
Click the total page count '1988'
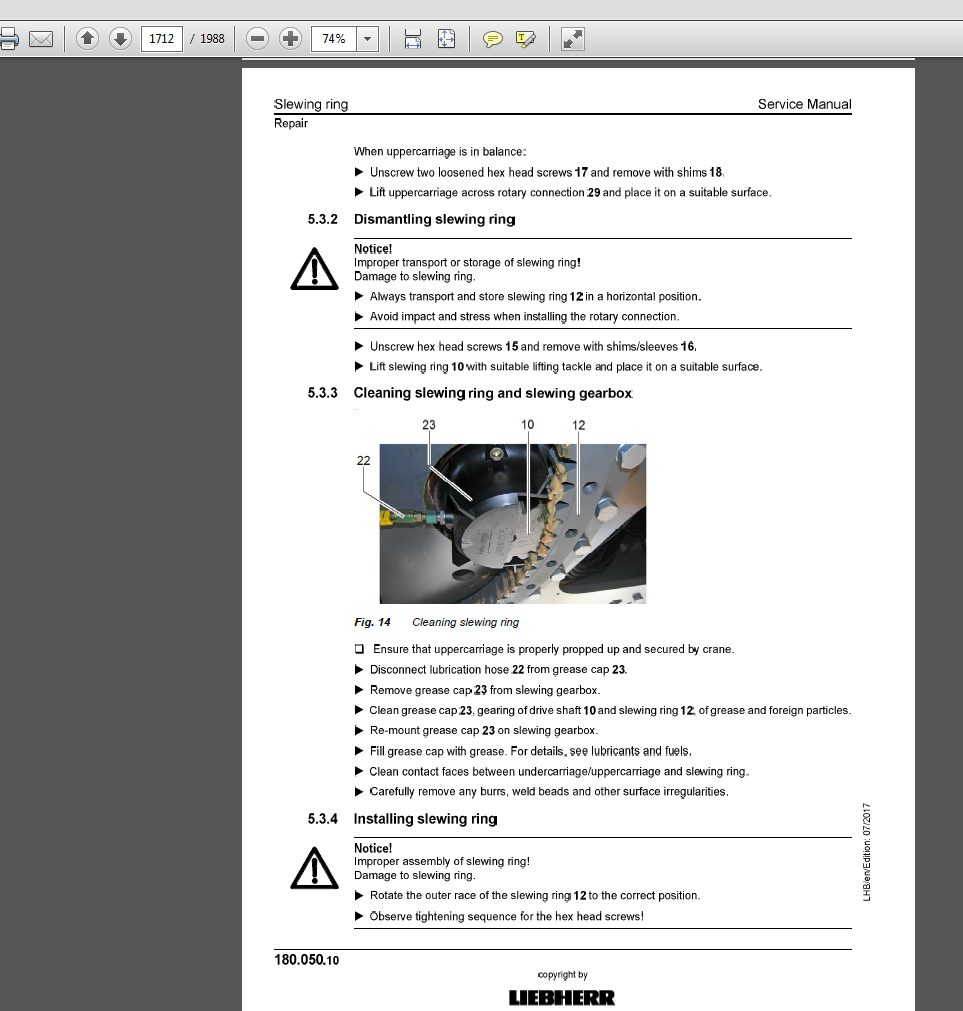point(212,39)
